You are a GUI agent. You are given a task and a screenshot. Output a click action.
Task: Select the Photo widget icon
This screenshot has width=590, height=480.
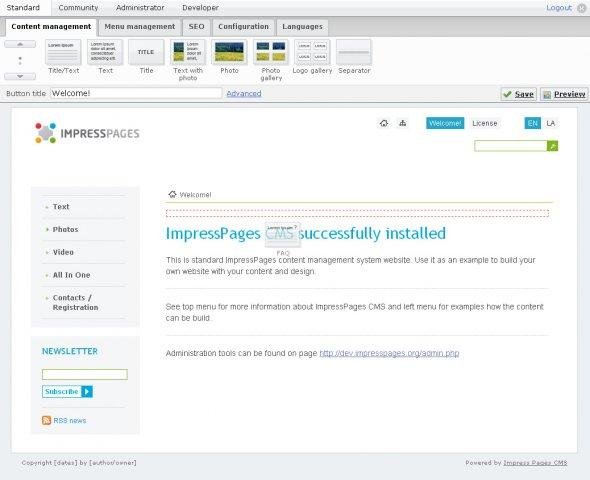coord(229,52)
